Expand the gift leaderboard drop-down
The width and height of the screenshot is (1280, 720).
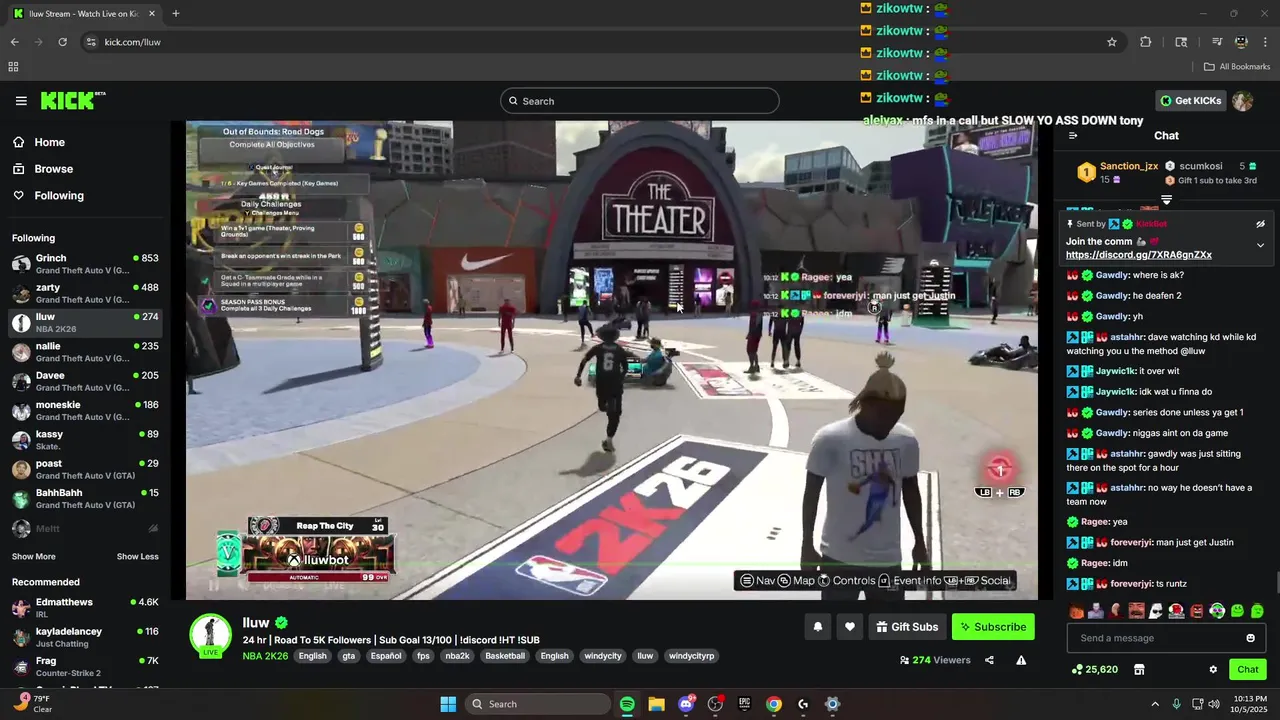point(1166,200)
